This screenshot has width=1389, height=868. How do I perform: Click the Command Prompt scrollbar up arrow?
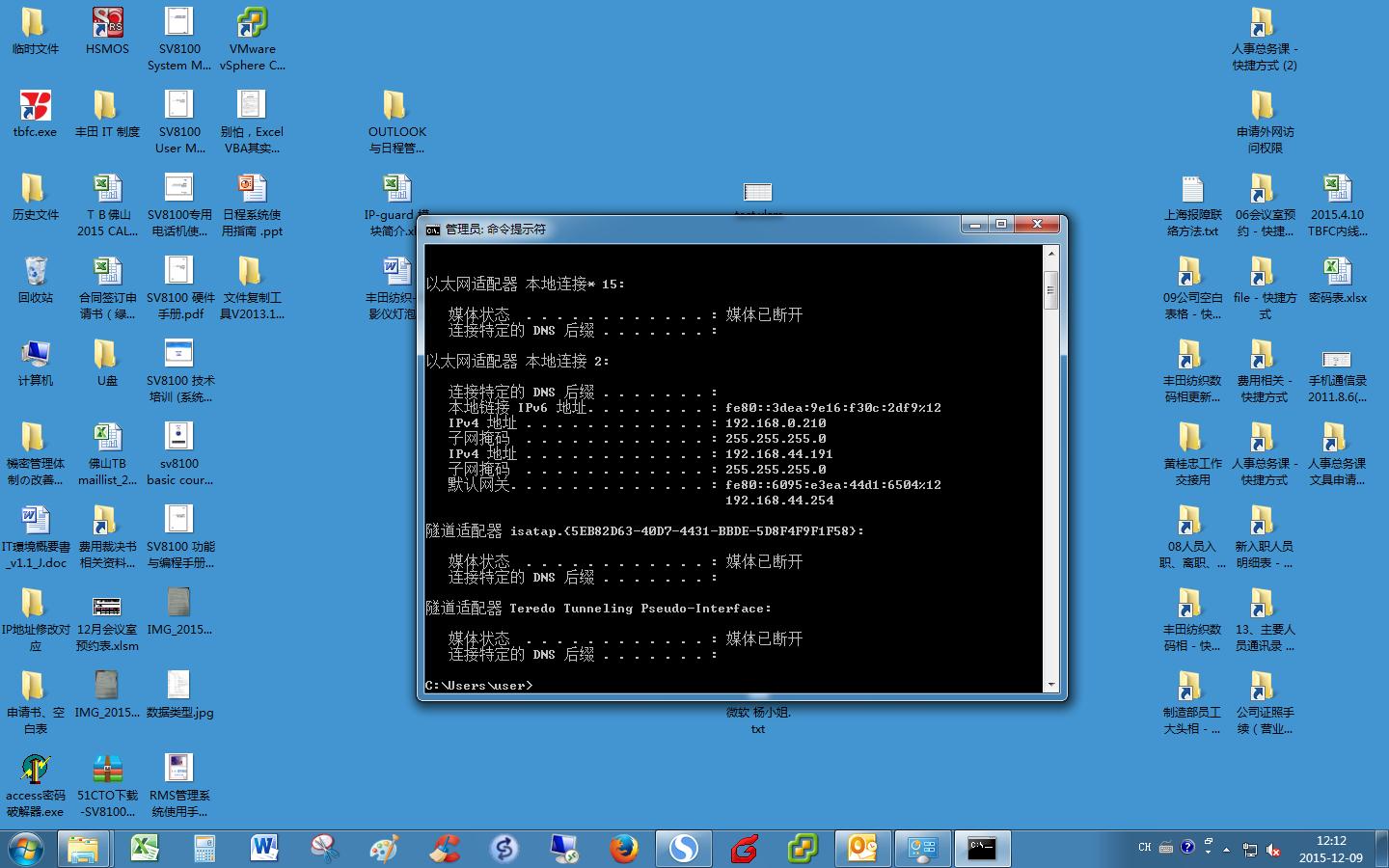[1051, 253]
